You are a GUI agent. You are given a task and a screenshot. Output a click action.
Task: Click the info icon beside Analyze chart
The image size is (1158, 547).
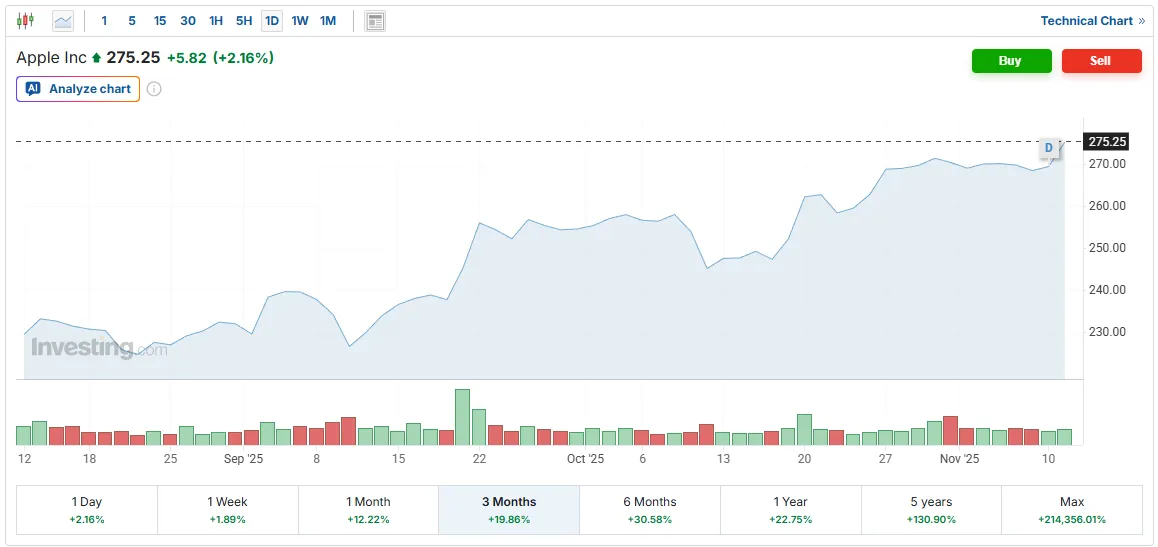tap(154, 89)
